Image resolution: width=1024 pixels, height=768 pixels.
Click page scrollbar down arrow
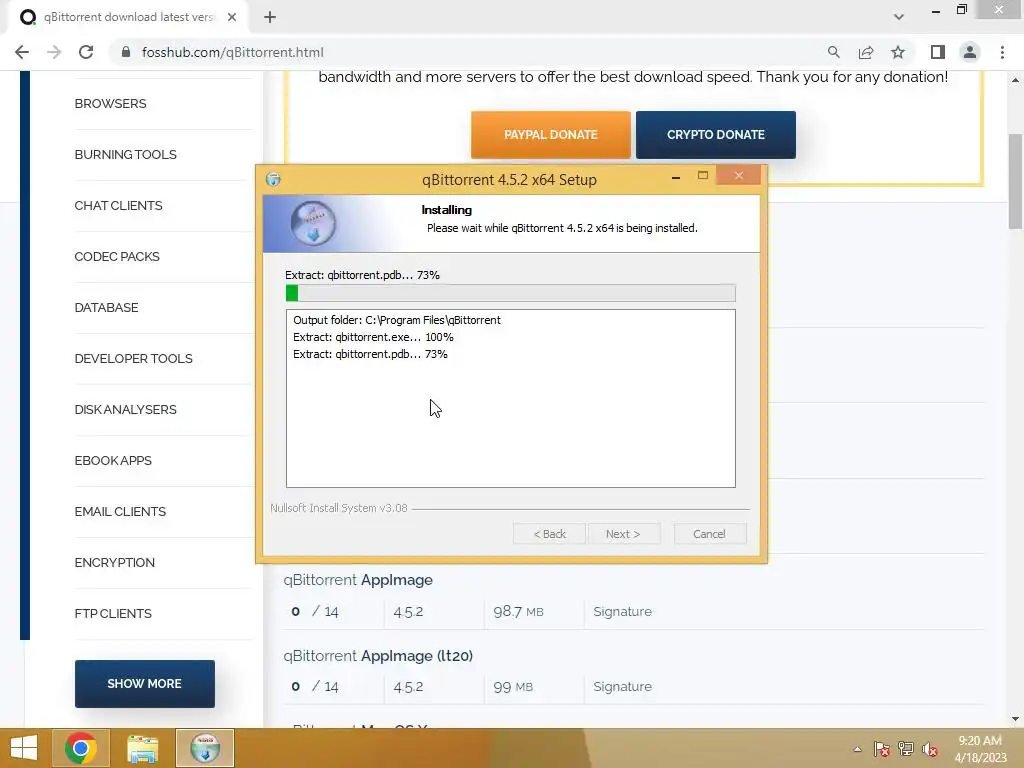click(1015, 719)
